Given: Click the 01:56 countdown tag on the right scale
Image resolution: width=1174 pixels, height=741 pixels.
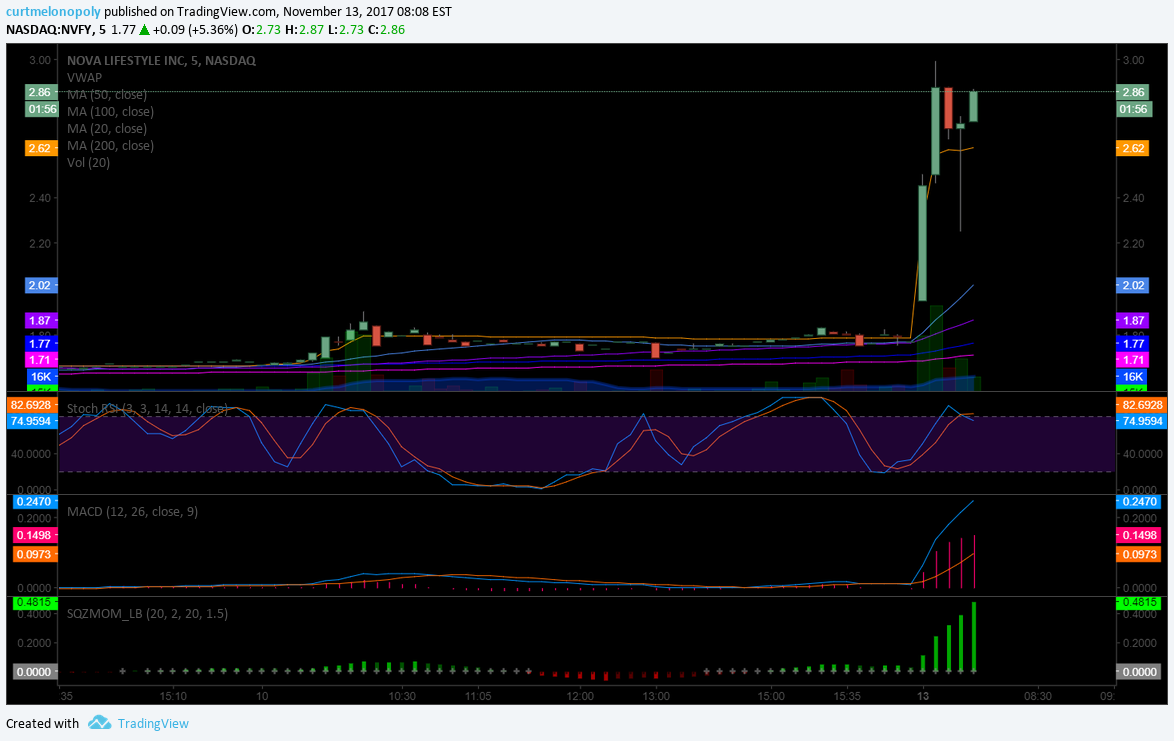Looking at the screenshot, I should point(1133,109).
